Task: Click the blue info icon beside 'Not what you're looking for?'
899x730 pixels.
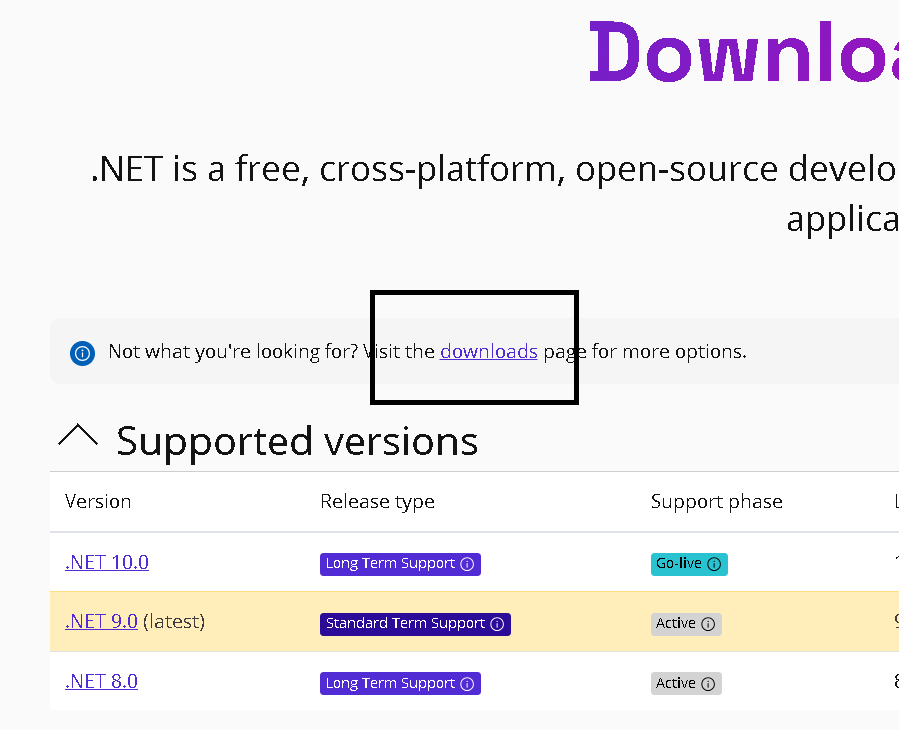Action: 82,353
